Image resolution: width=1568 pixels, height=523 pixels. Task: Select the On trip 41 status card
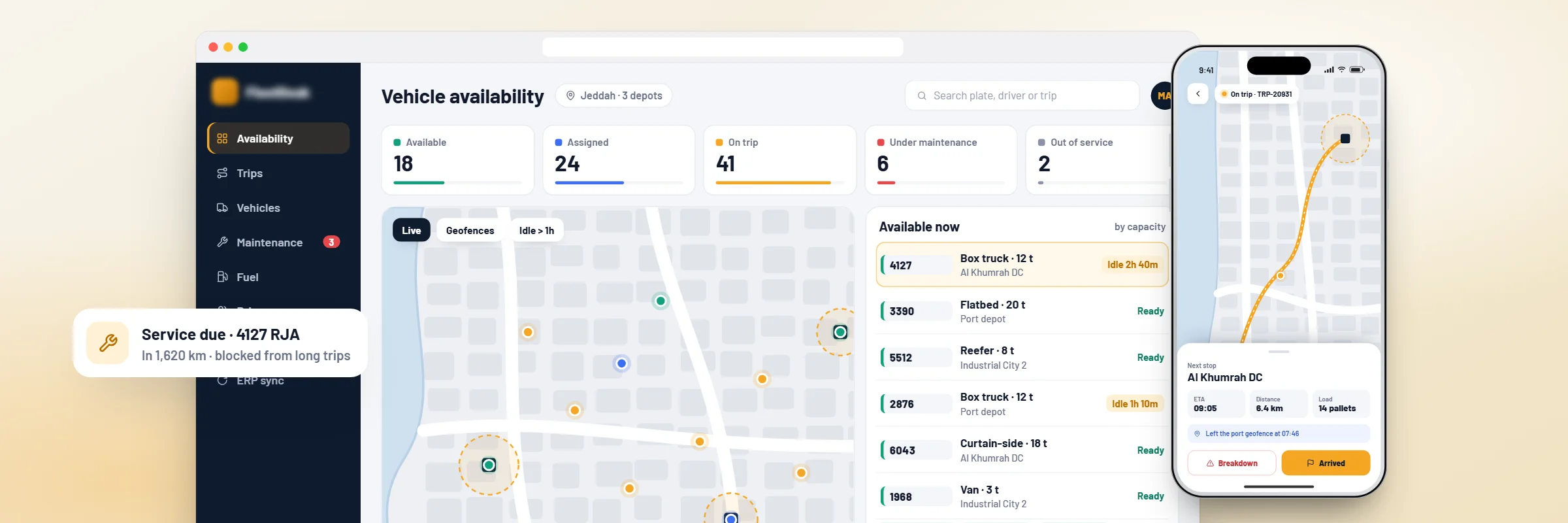click(x=779, y=160)
